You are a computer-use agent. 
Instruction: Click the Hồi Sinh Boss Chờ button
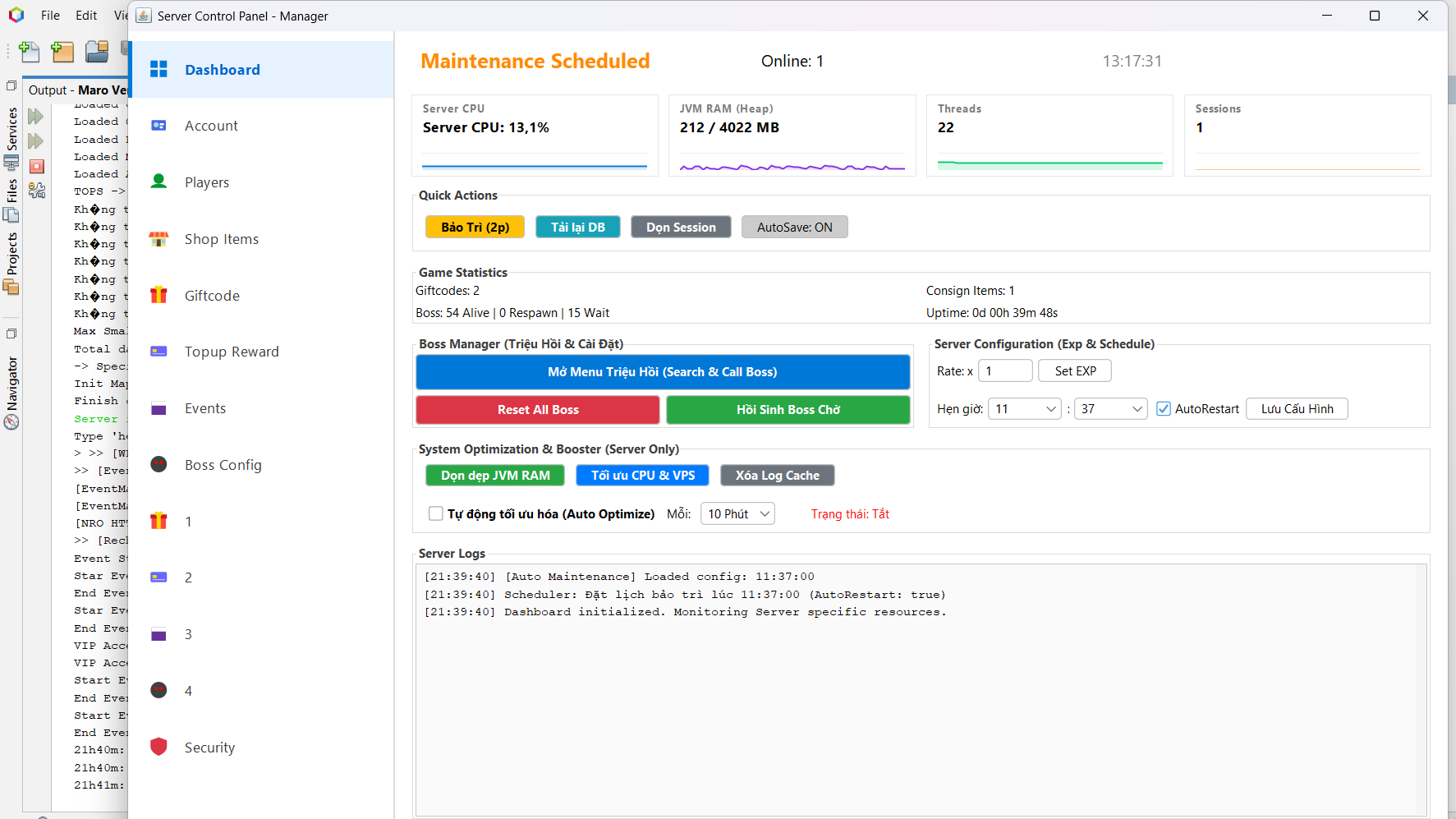[788, 409]
